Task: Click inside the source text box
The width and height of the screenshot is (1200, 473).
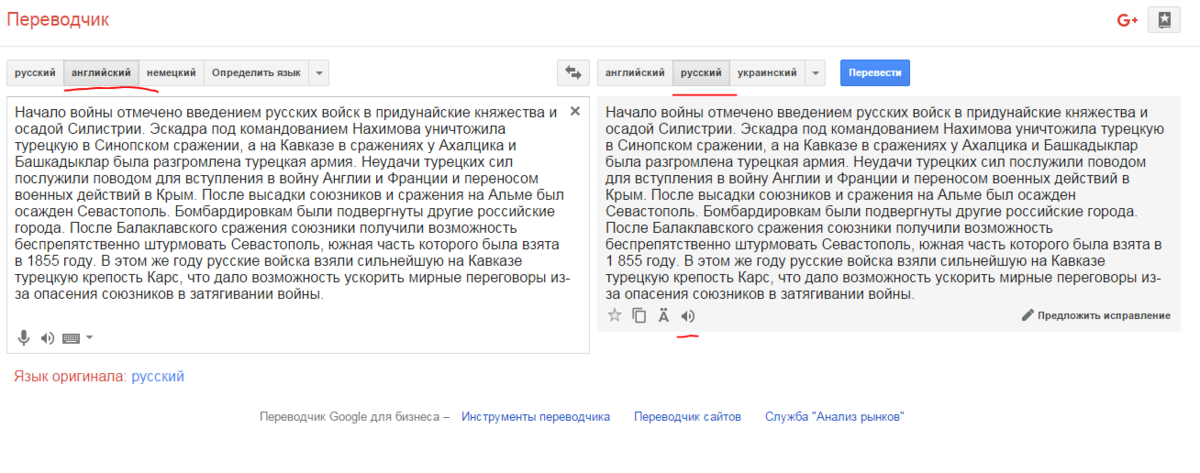Action: (298, 225)
